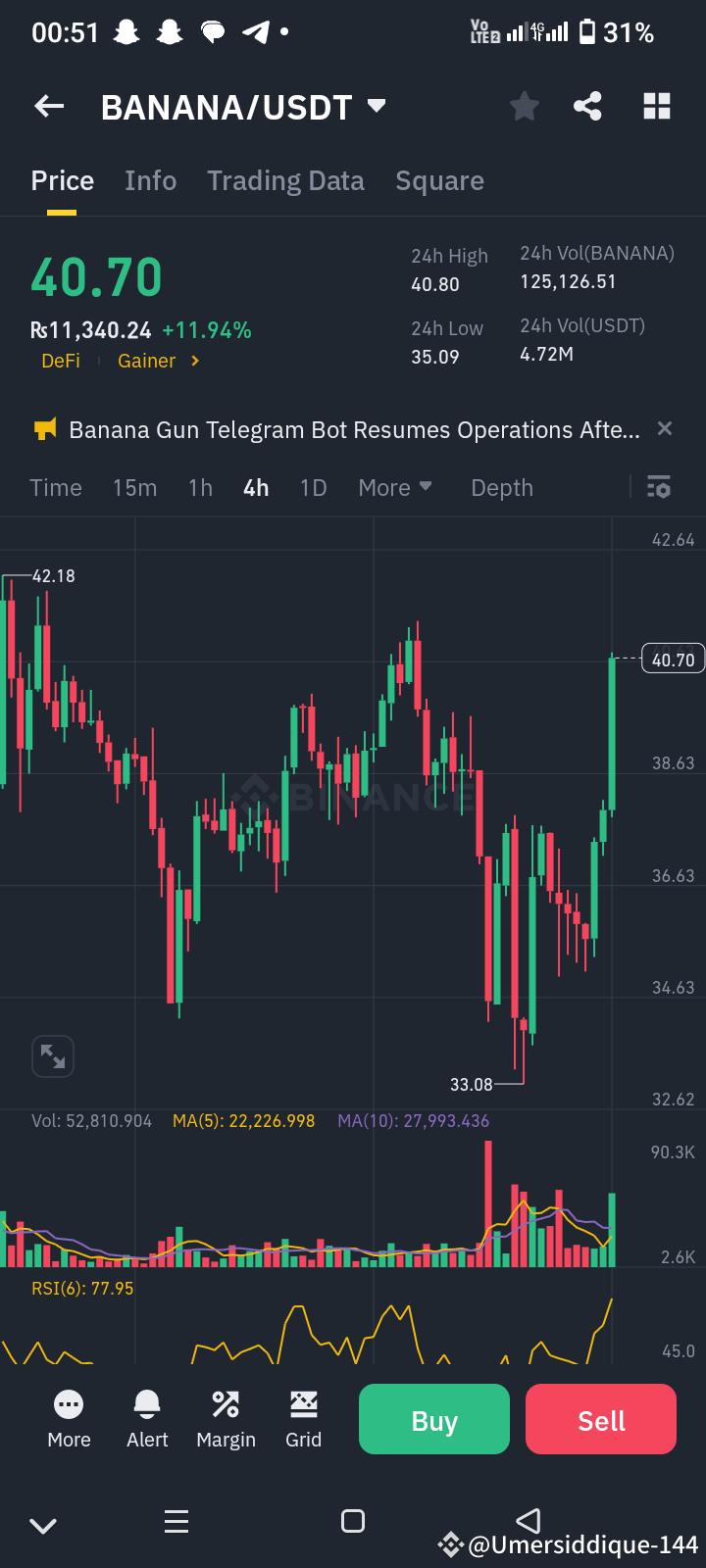Toggle the favorite star for this pair
Screen dimensions: 706x1568
[524, 106]
